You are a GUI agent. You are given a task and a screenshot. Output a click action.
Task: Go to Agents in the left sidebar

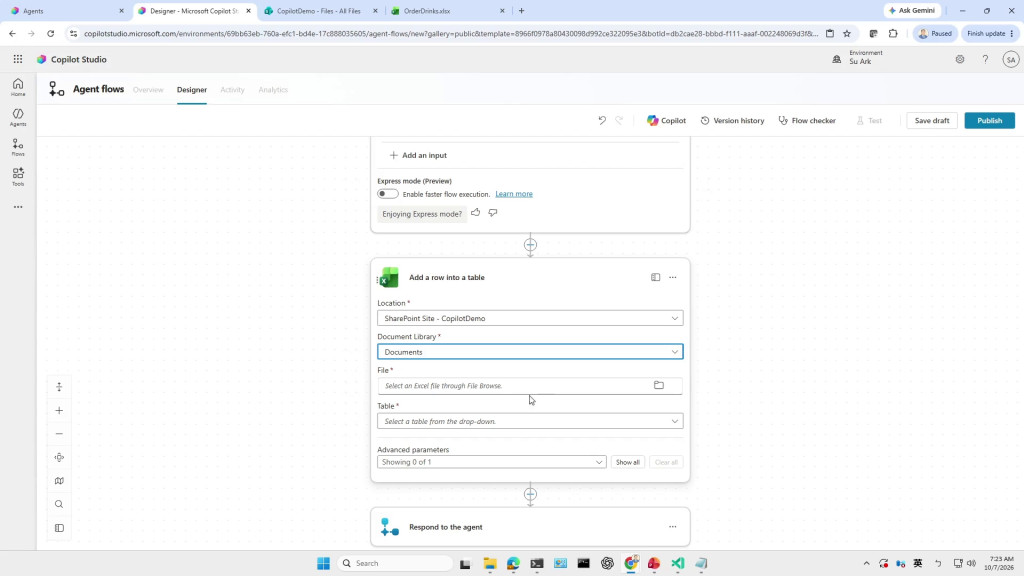[x=18, y=117]
